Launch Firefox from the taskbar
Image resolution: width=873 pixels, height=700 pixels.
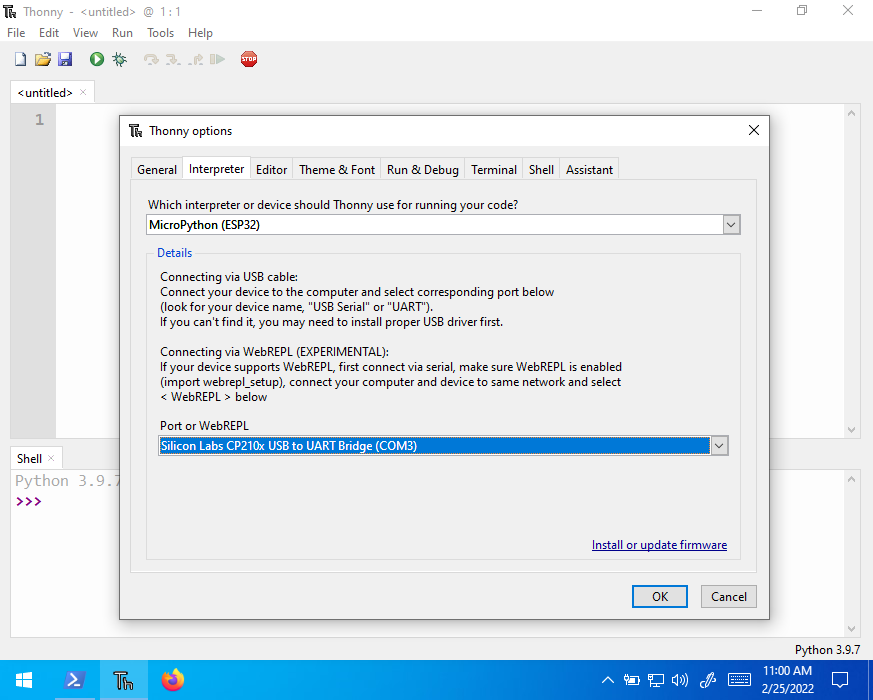pos(173,680)
